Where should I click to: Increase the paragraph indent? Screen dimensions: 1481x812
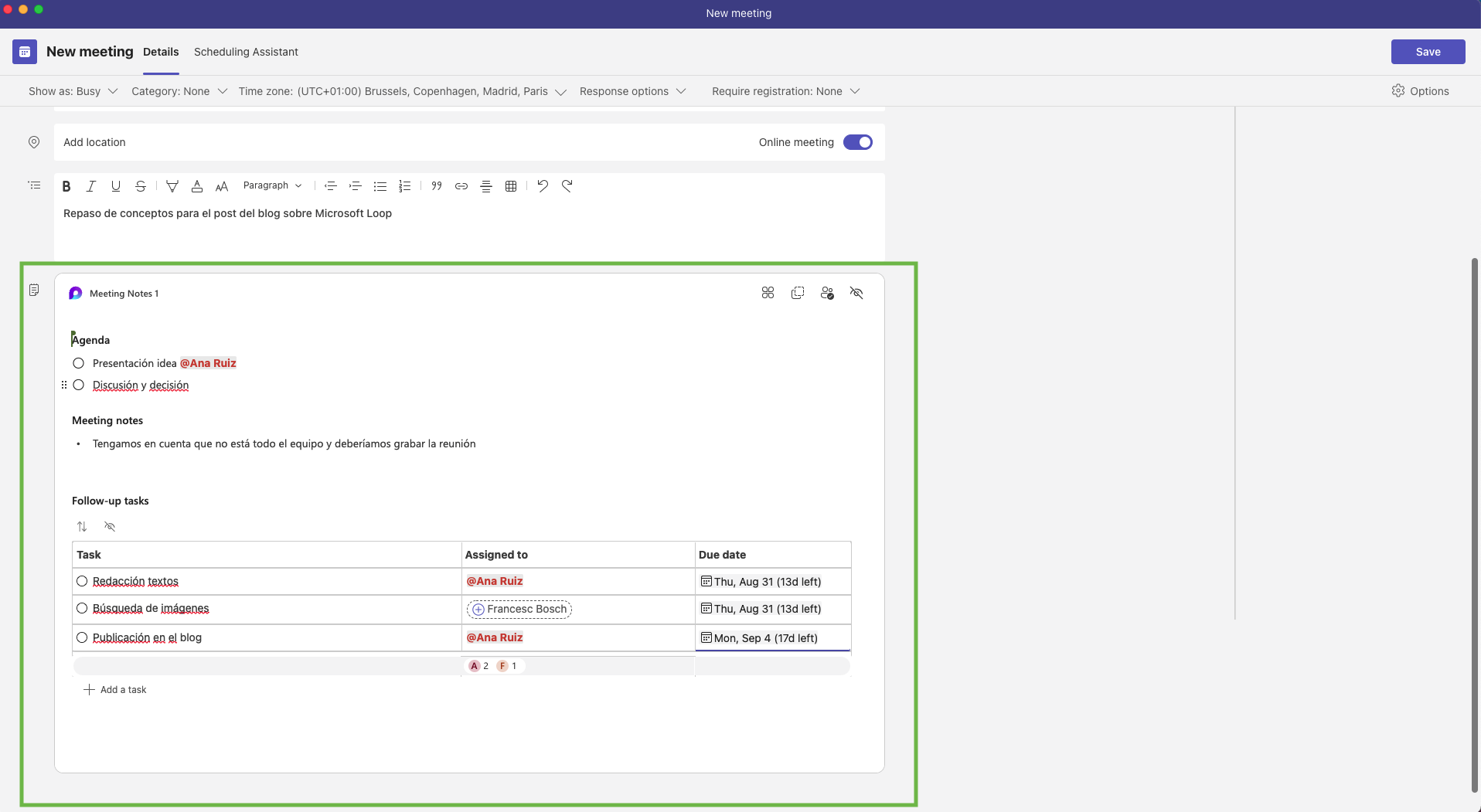pos(356,186)
